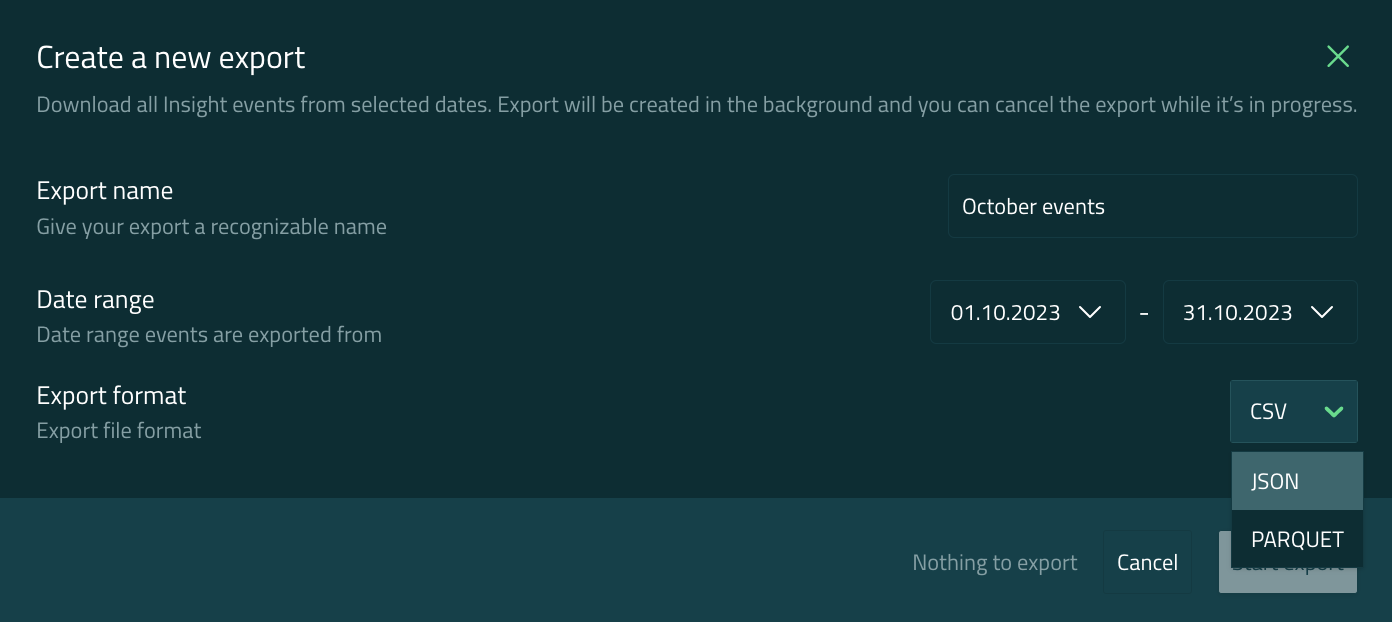
Task: Close the Create a new export dialog
Action: [1337, 57]
